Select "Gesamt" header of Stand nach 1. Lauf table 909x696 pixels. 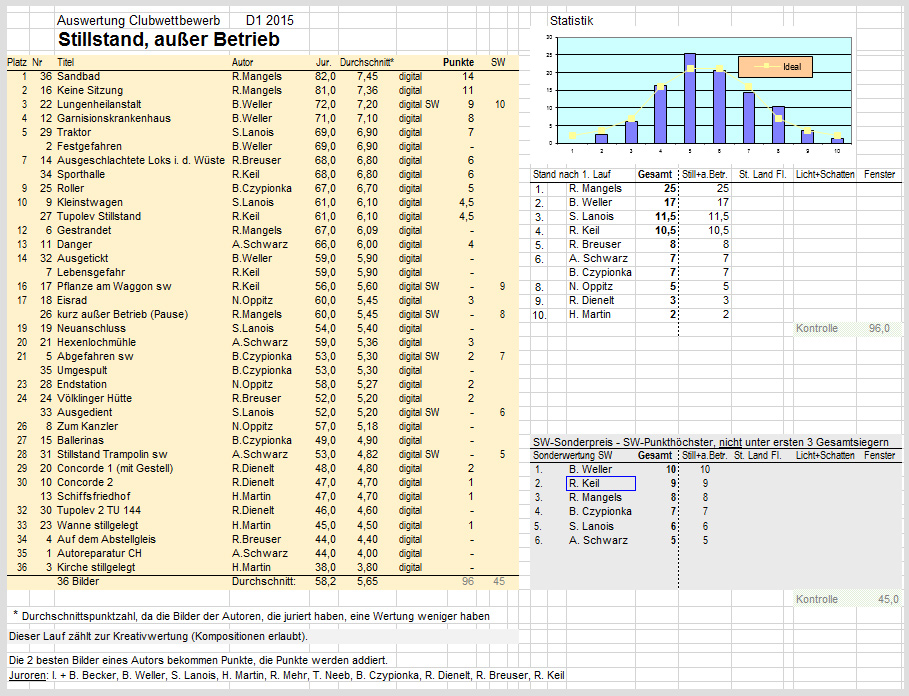pyautogui.click(x=655, y=174)
